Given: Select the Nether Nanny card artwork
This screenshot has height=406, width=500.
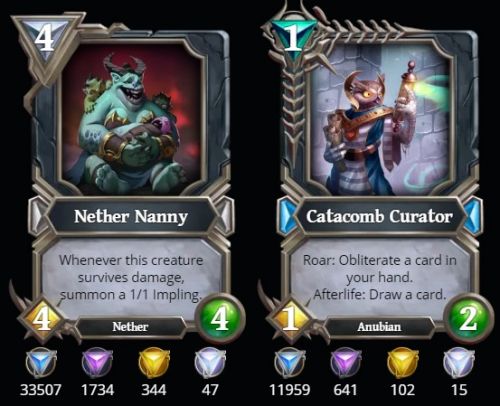Looking at the screenshot, I should click(x=131, y=119).
